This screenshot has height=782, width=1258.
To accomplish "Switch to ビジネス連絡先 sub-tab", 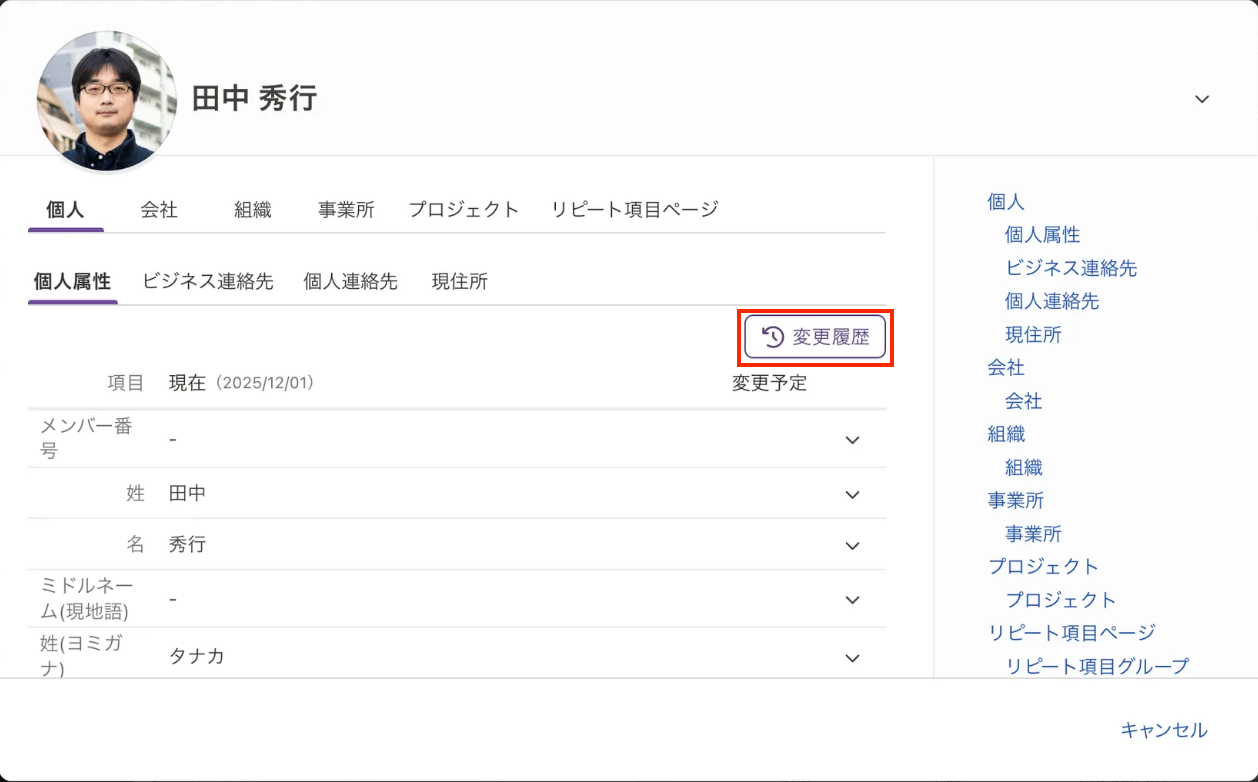I will pos(207,282).
